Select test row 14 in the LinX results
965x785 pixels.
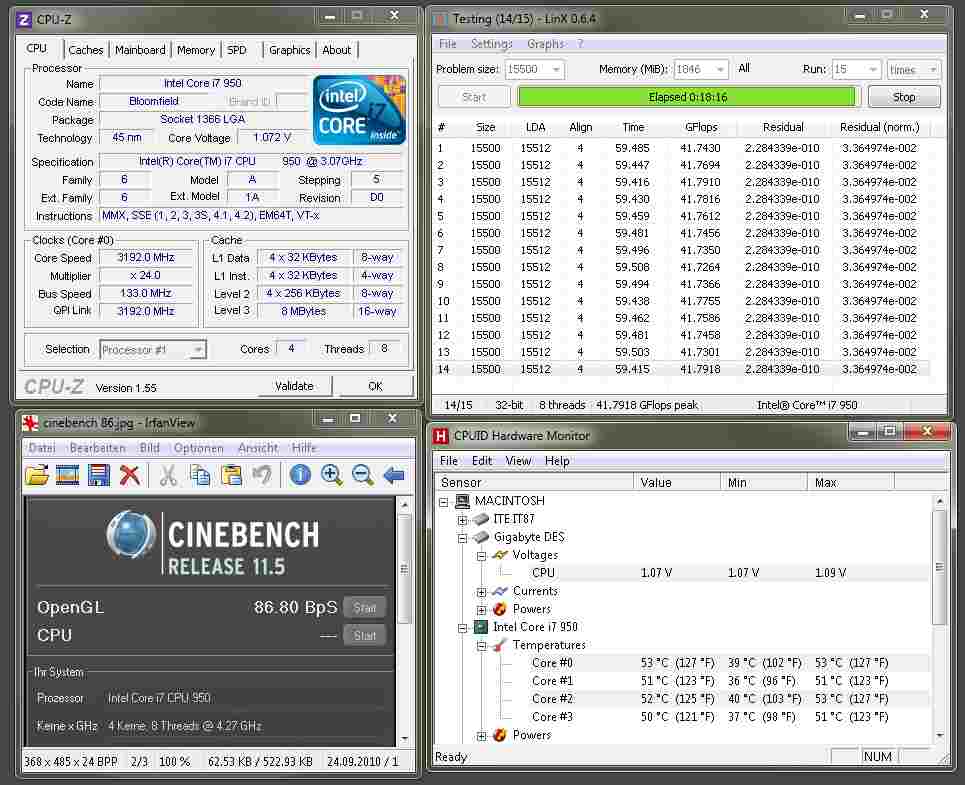pyautogui.click(x=681, y=369)
